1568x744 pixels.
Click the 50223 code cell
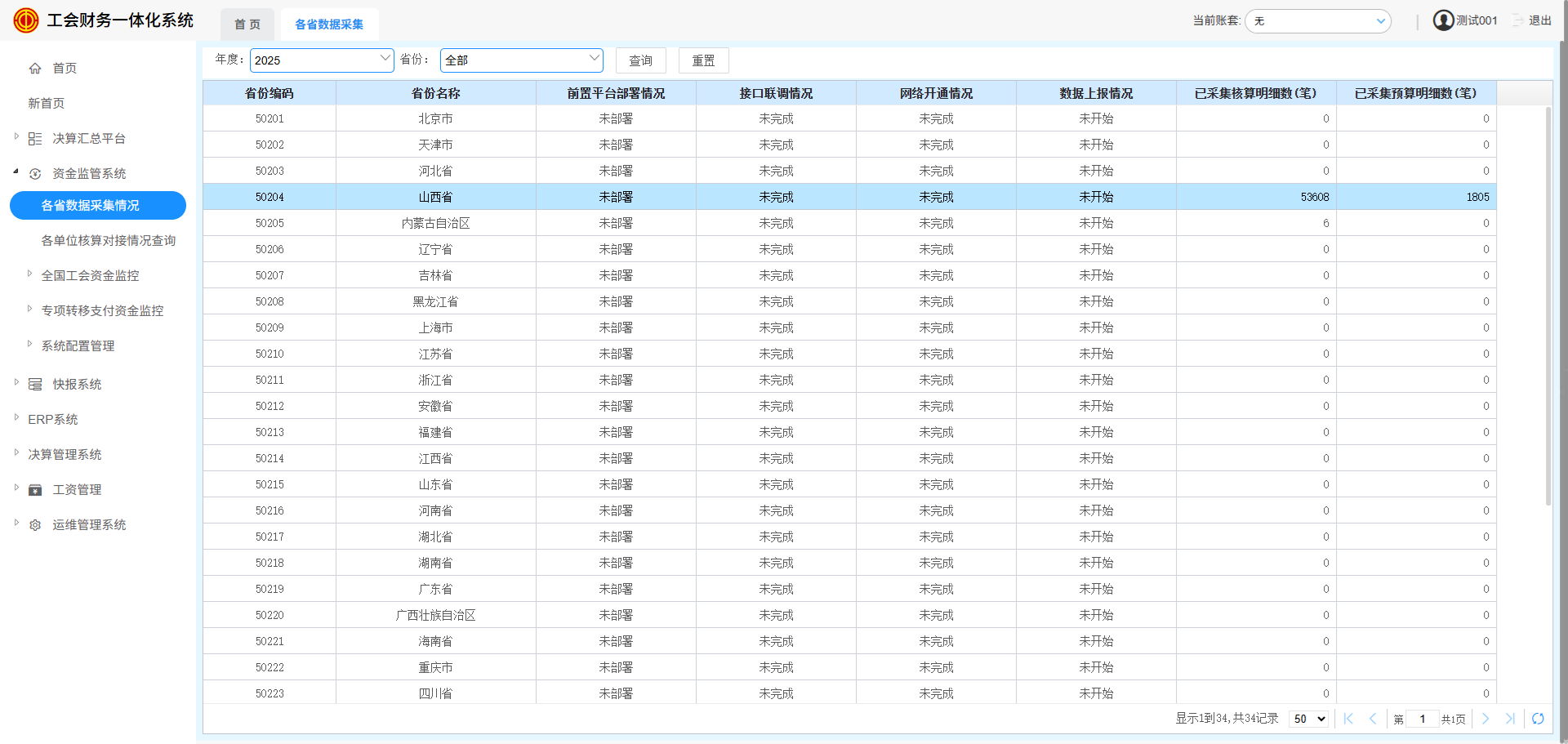[269, 693]
